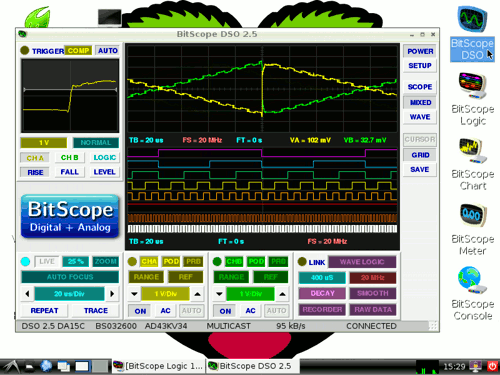Select CH B as trigger source
500x375 pixels.
click(70, 157)
